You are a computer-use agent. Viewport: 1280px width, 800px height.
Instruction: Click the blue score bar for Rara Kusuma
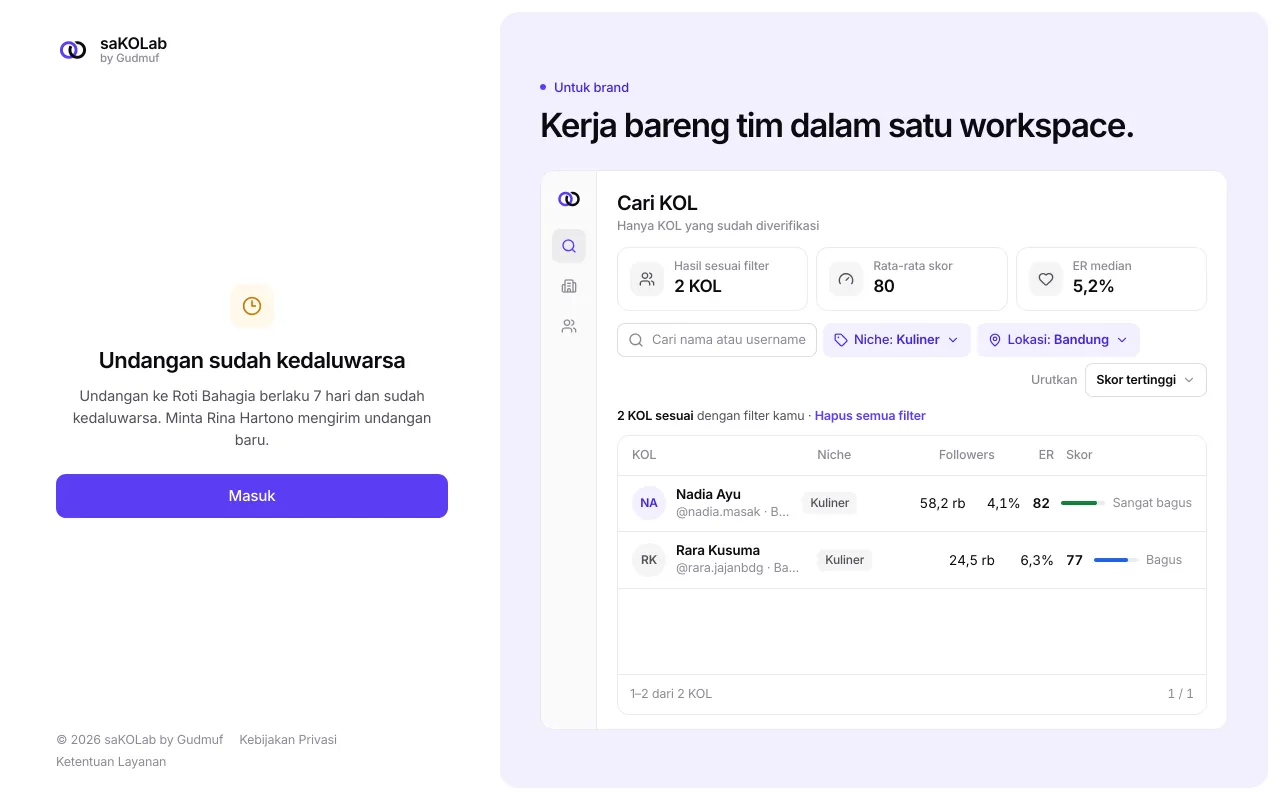(x=1116, y=560)
